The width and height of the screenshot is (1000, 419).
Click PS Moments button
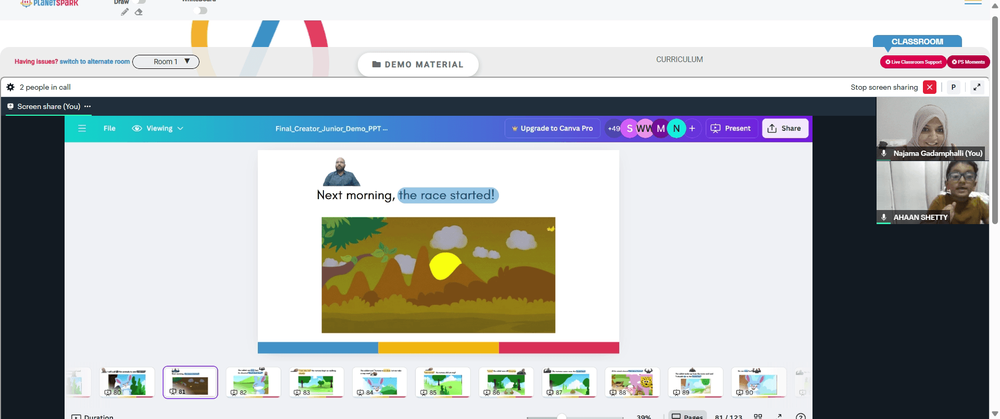[968, 62]
